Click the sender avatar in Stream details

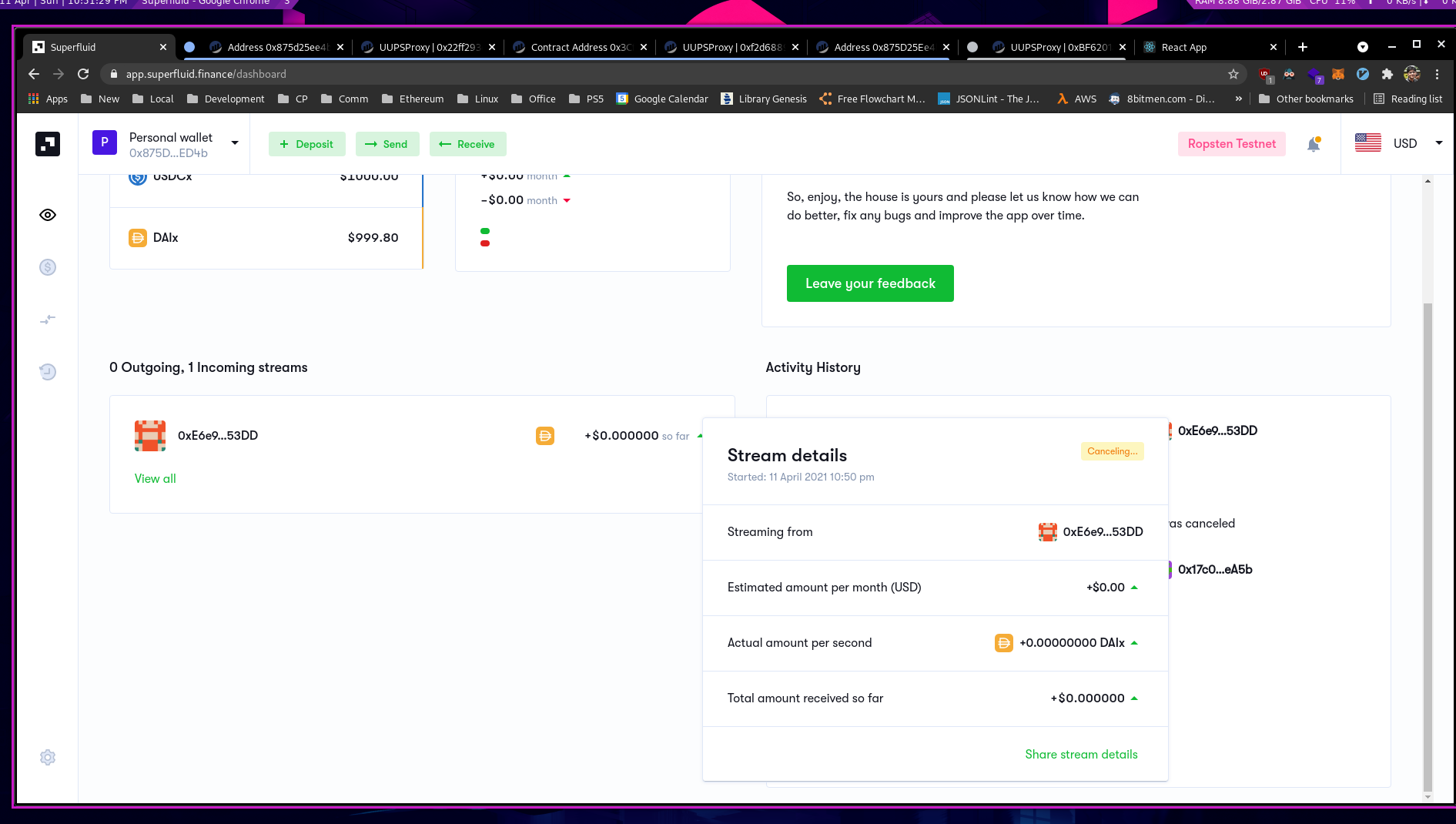coord(1048,532)
